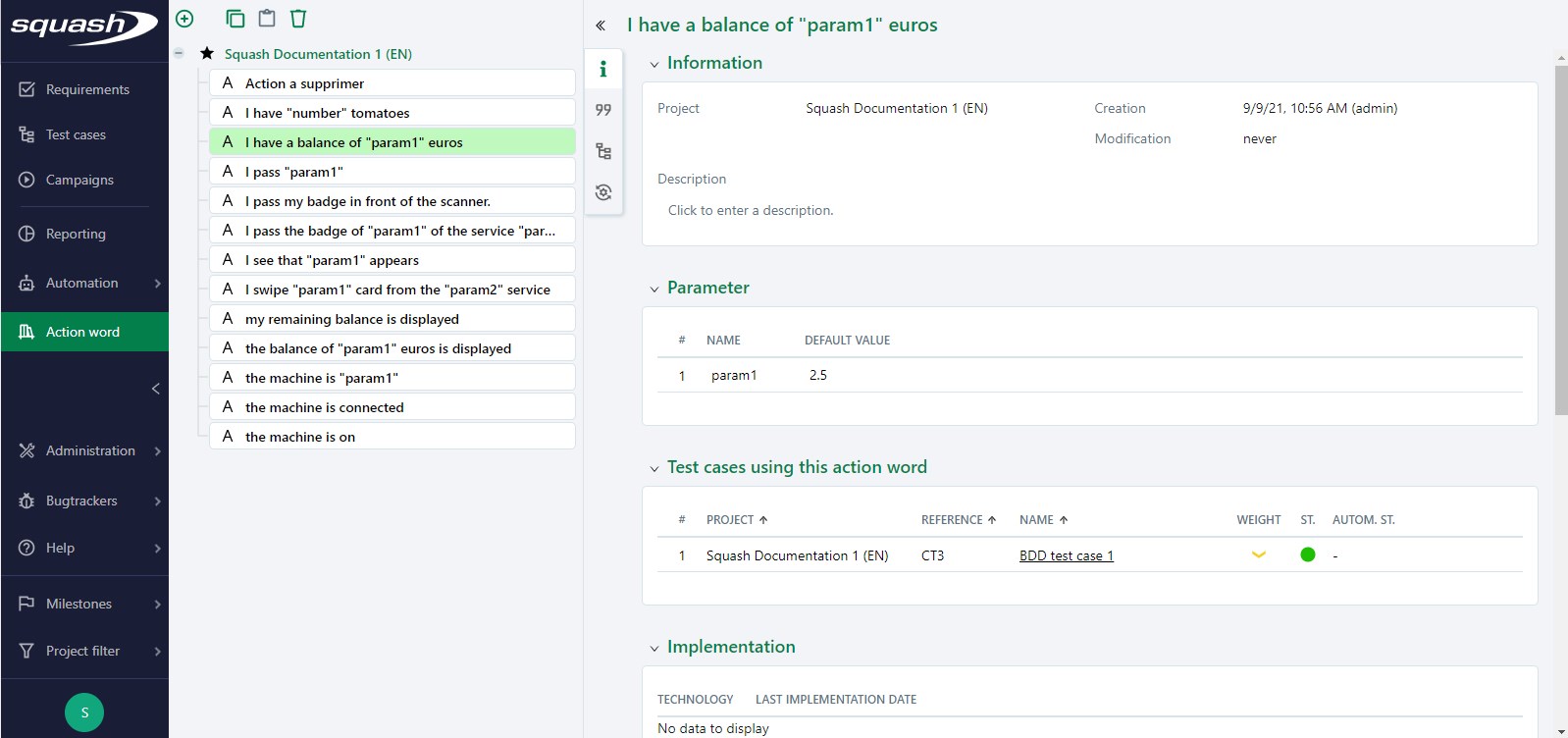Viewport: 1568px width, 738px height.
Task: Open the BDD test case 1 link
Action: [1066, 555]
